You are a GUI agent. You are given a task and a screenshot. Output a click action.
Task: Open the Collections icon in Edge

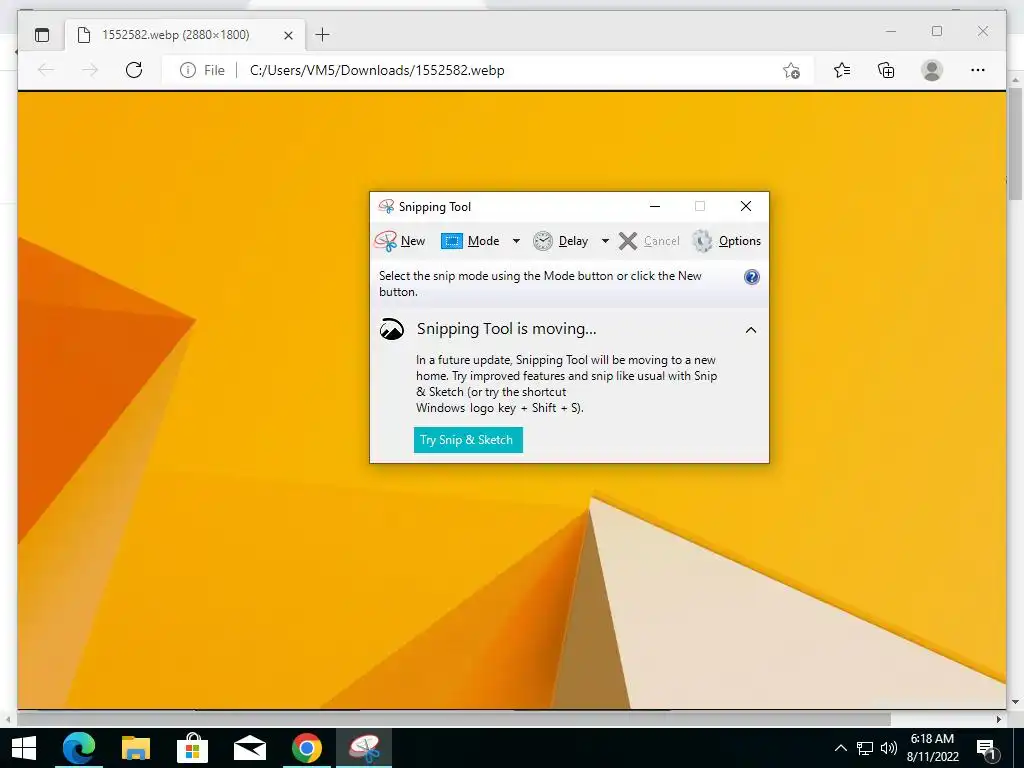[886, 70]
